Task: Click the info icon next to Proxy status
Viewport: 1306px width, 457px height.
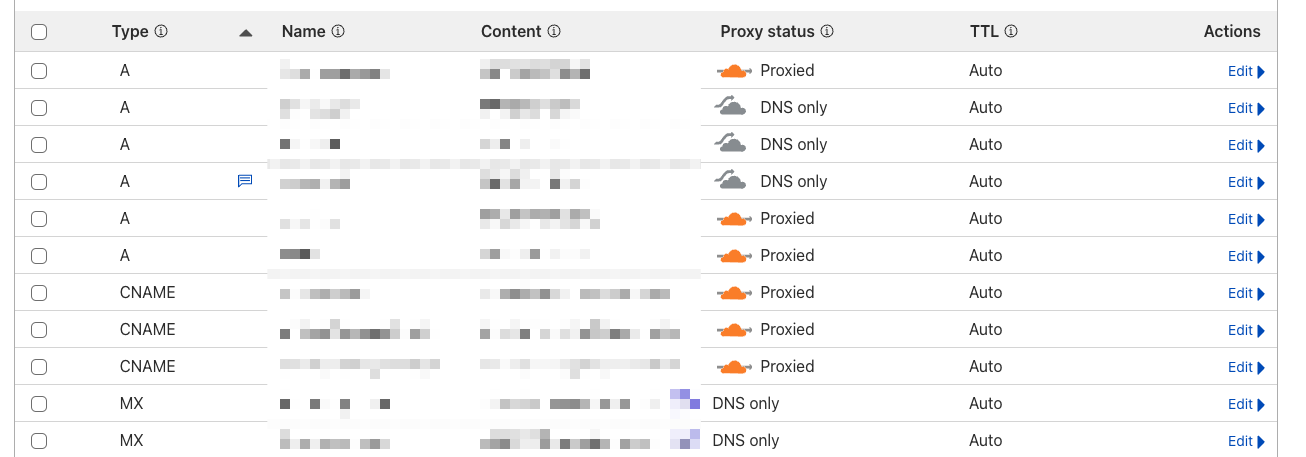Action: click(x=827, y=32)
